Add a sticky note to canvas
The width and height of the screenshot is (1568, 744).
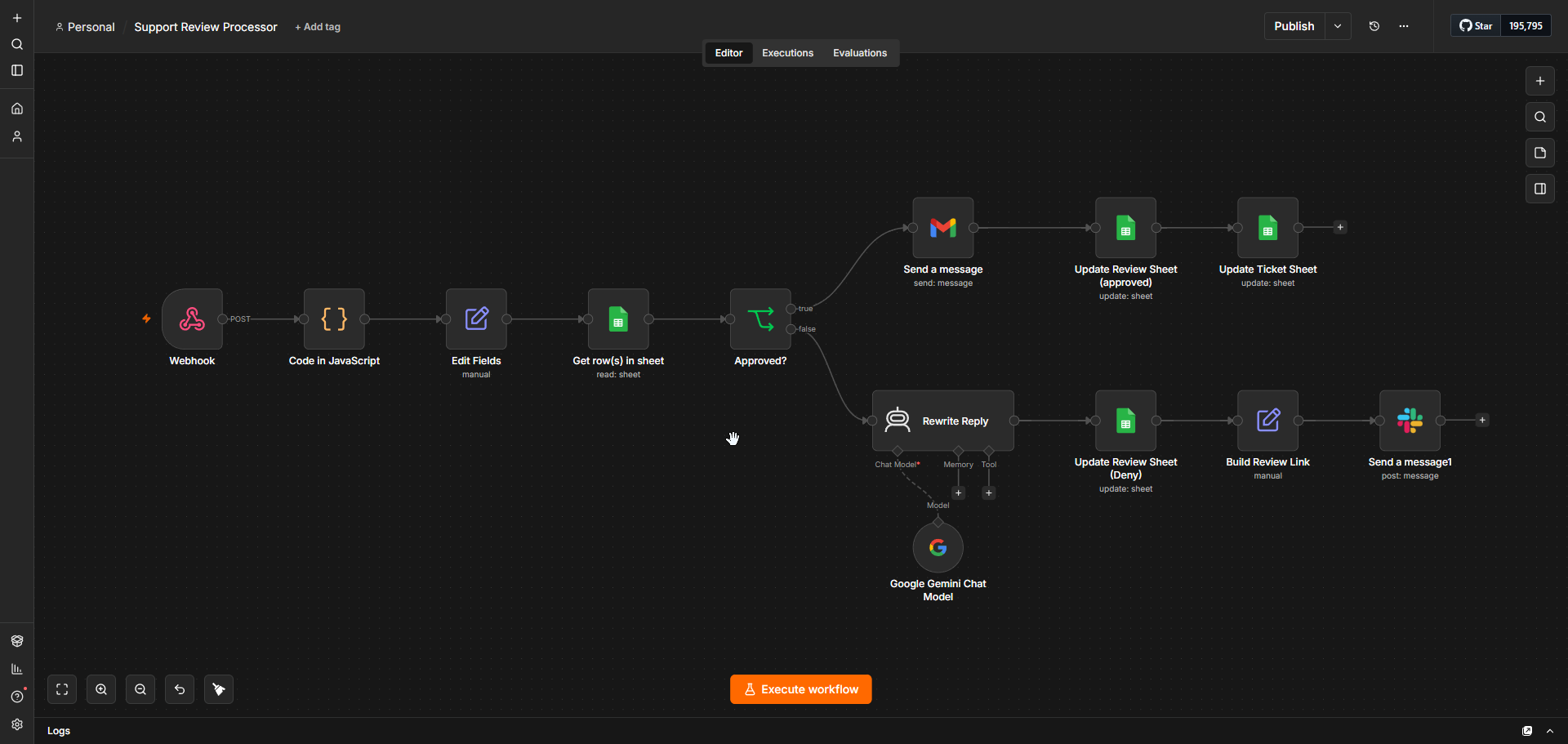click(x=1540, y=153)
